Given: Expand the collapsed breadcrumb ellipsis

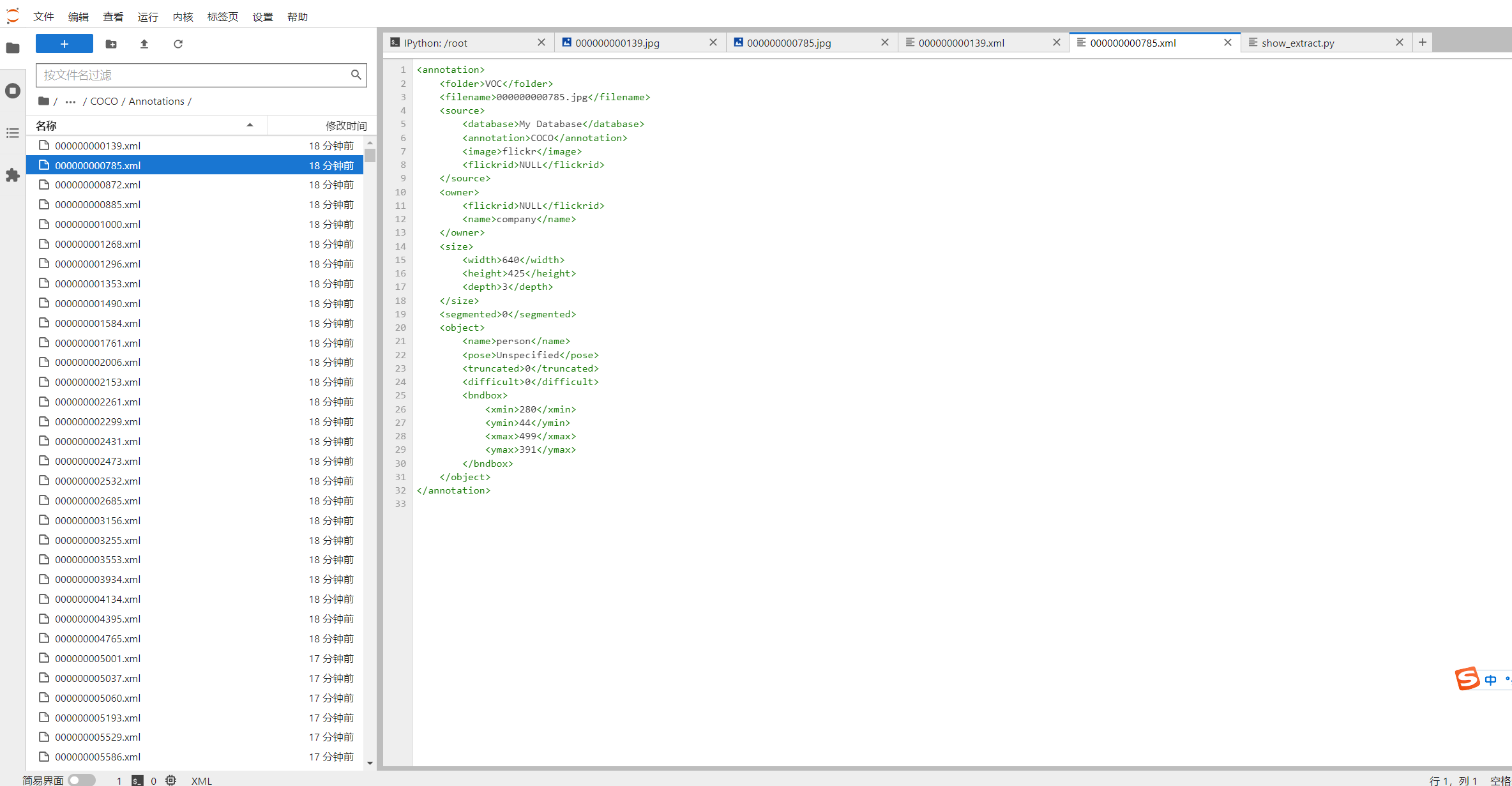Looking at the screenshot, I should tap(70, 102).
